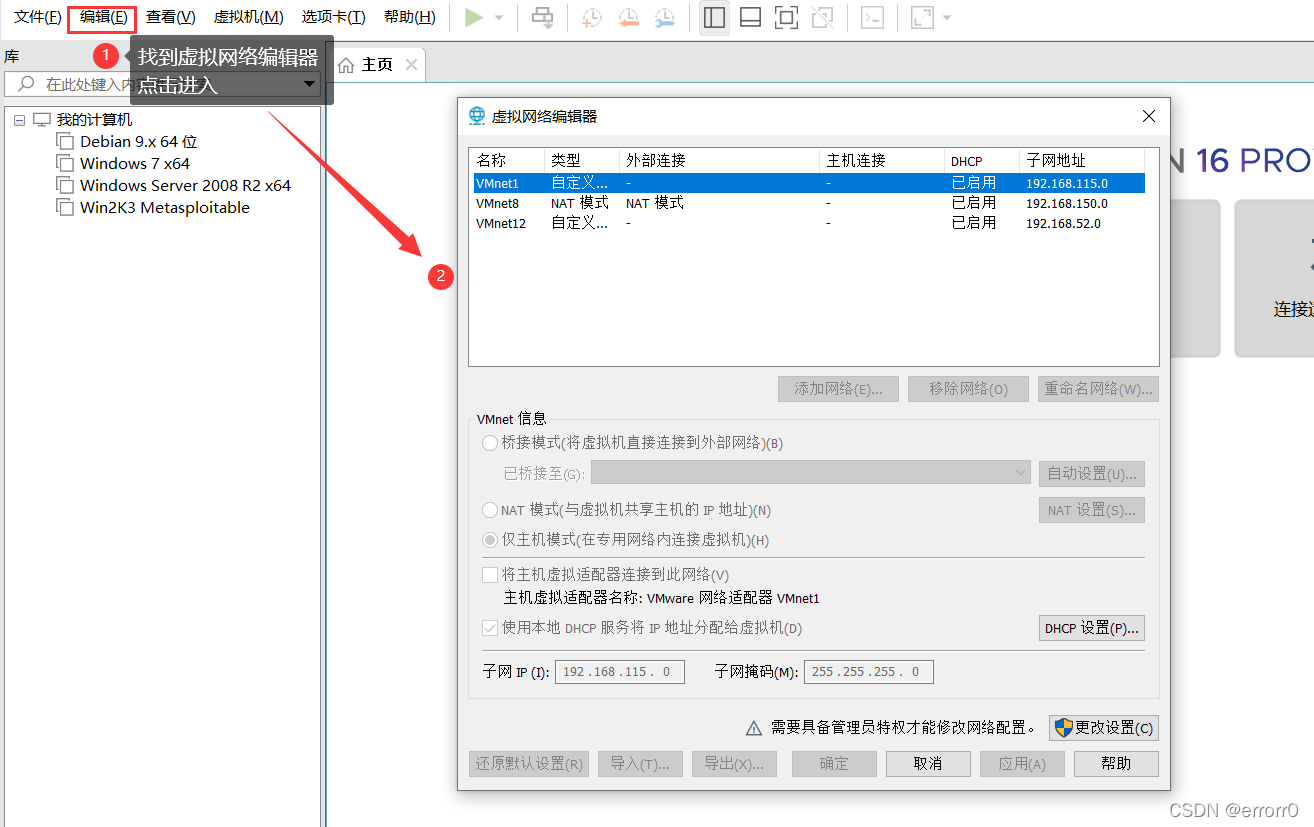
Task: Click the Revert to Snapshot icon
Action: point(628,17)
